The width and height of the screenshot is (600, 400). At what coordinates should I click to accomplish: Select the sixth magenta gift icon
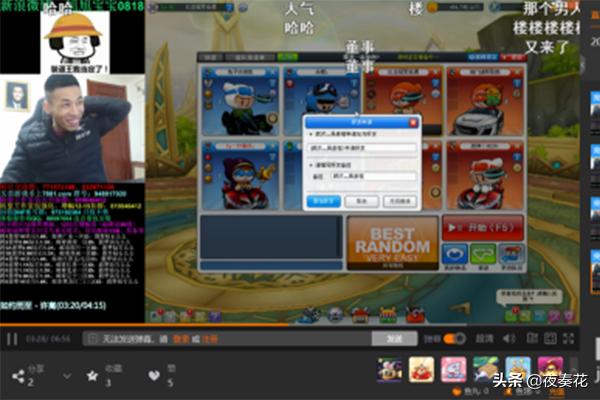[550, 369]
